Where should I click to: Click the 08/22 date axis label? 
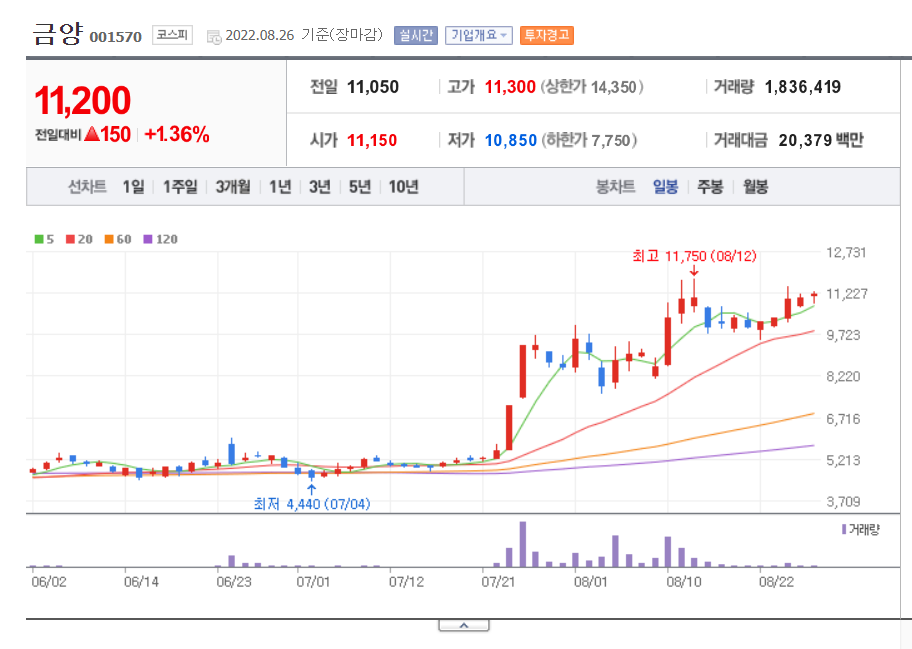[776, 582]
